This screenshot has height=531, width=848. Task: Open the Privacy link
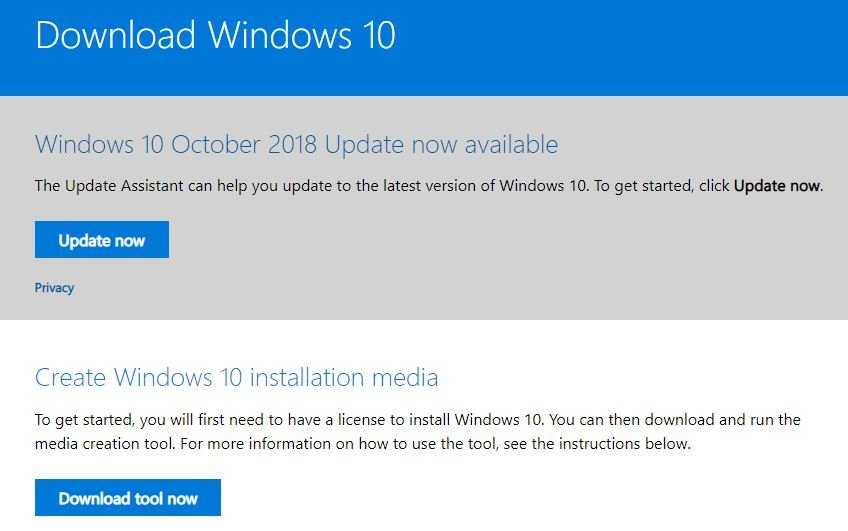click(54, 288)
